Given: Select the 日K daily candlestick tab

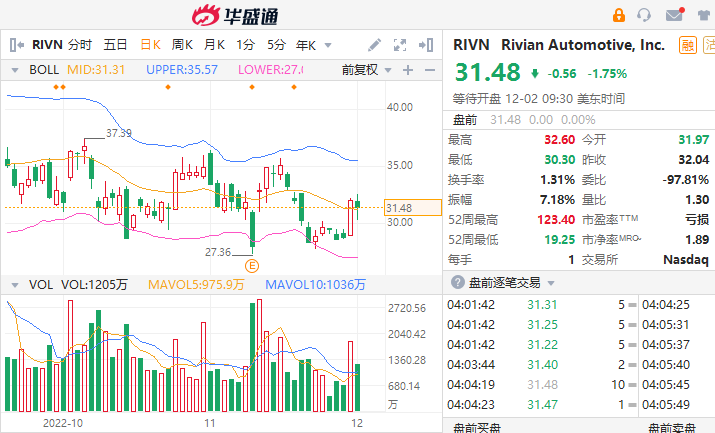Looking at the screenshot, I should tap(150, 45).
